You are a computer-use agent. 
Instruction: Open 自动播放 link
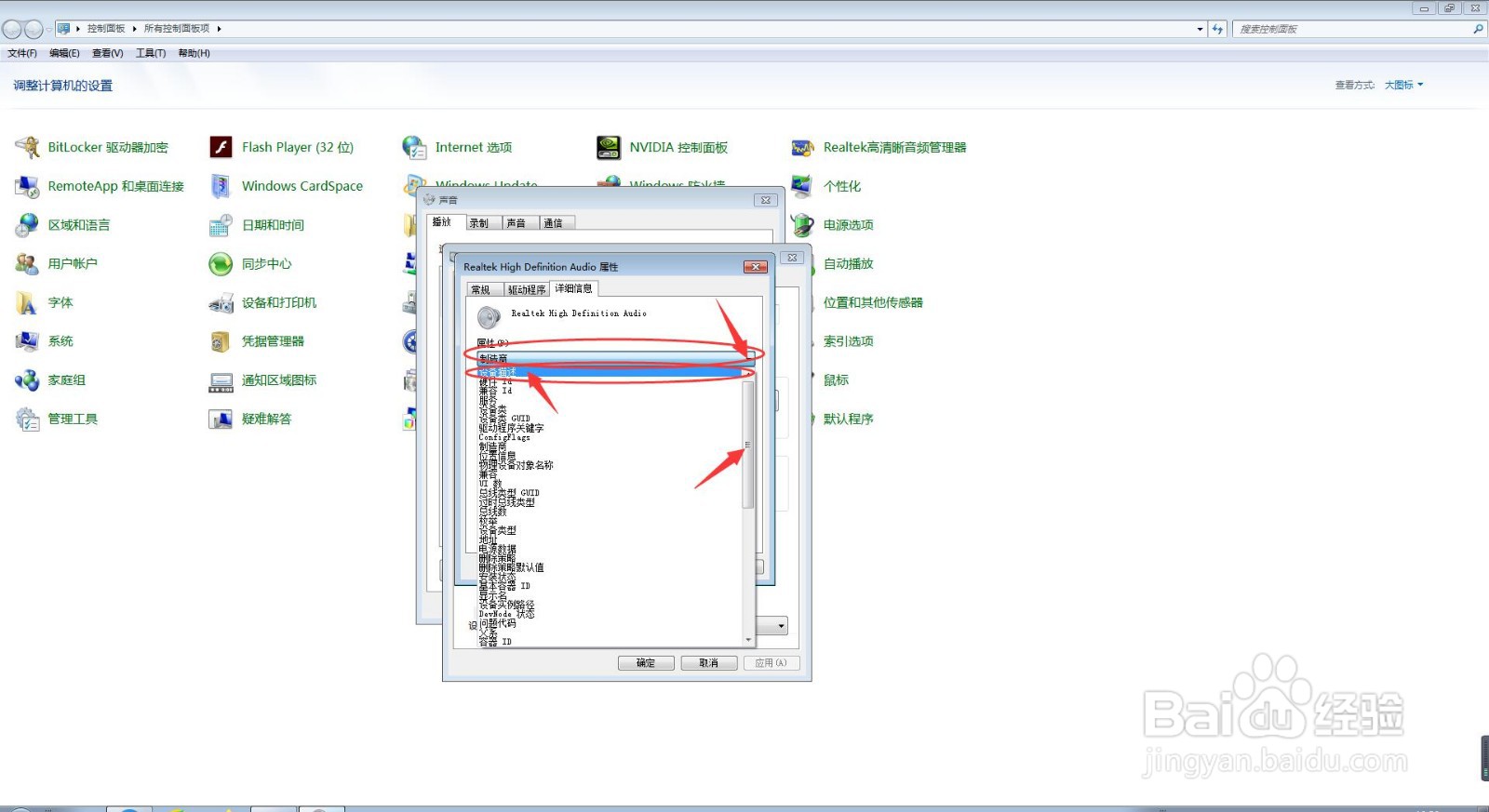pyautogui.click(x=848, y=264)
